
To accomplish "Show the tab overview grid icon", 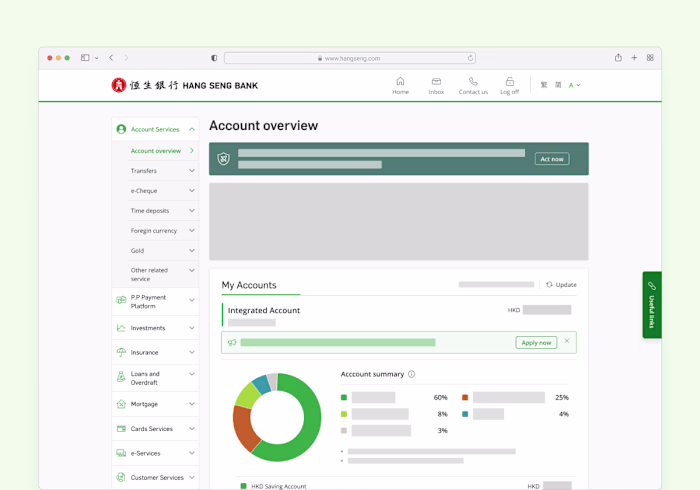I will point(650,58).
